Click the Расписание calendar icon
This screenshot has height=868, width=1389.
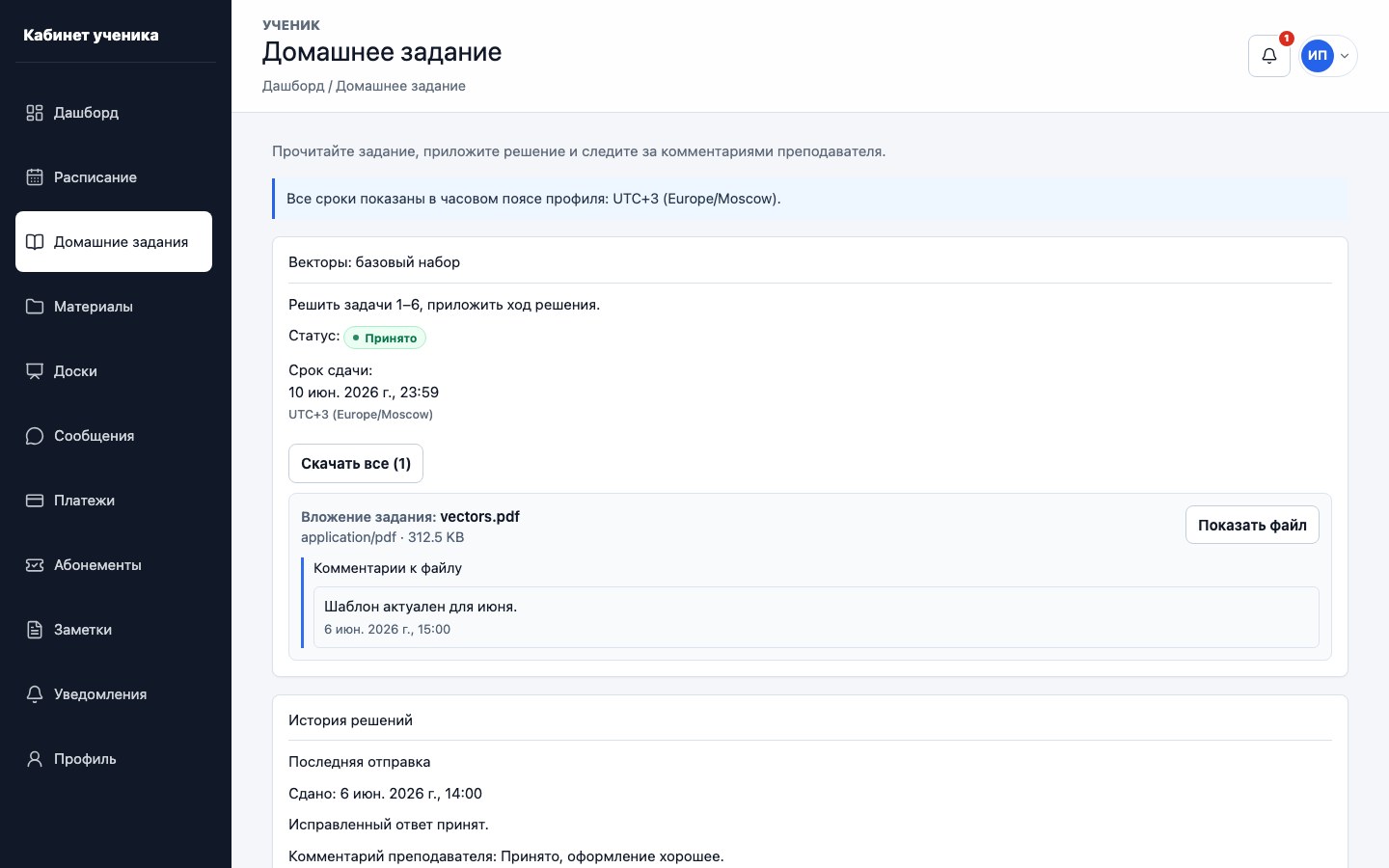35,177
